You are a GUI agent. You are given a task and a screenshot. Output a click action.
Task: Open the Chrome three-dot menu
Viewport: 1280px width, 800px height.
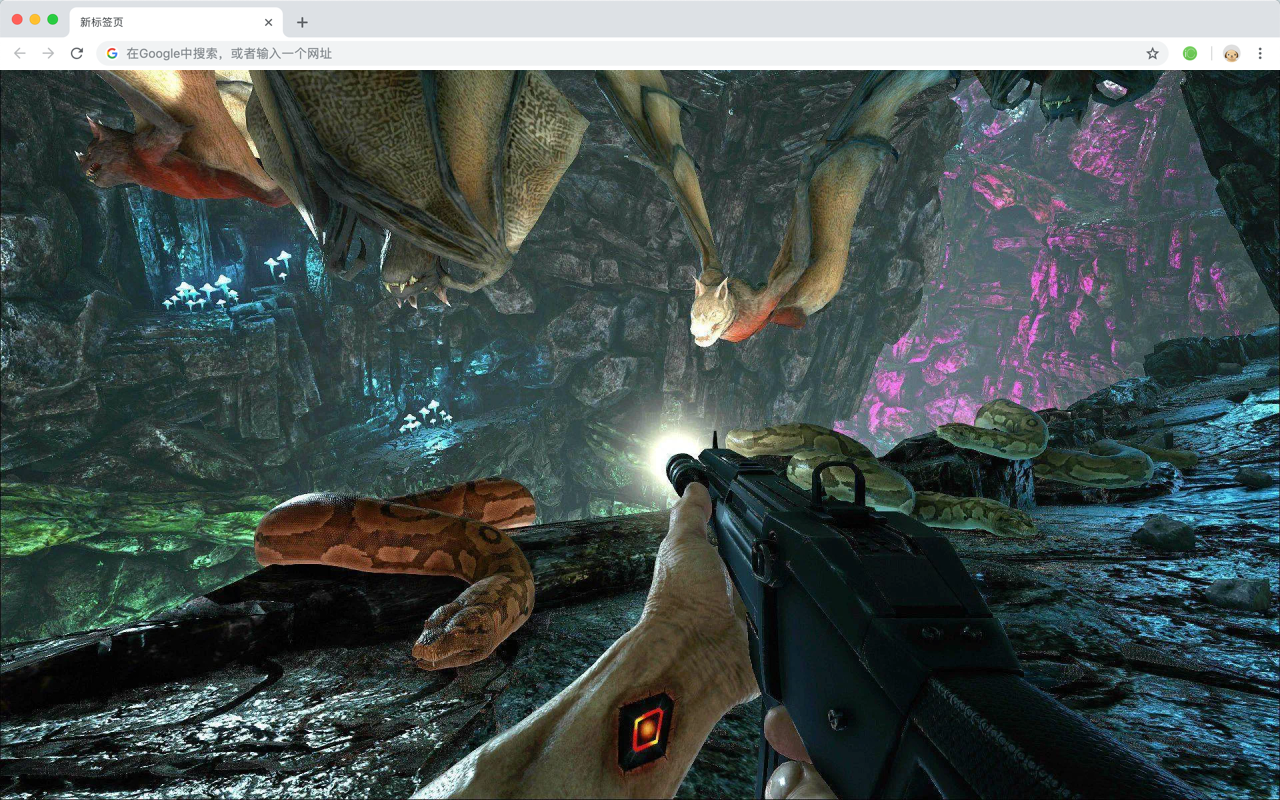click(1261, 53)
